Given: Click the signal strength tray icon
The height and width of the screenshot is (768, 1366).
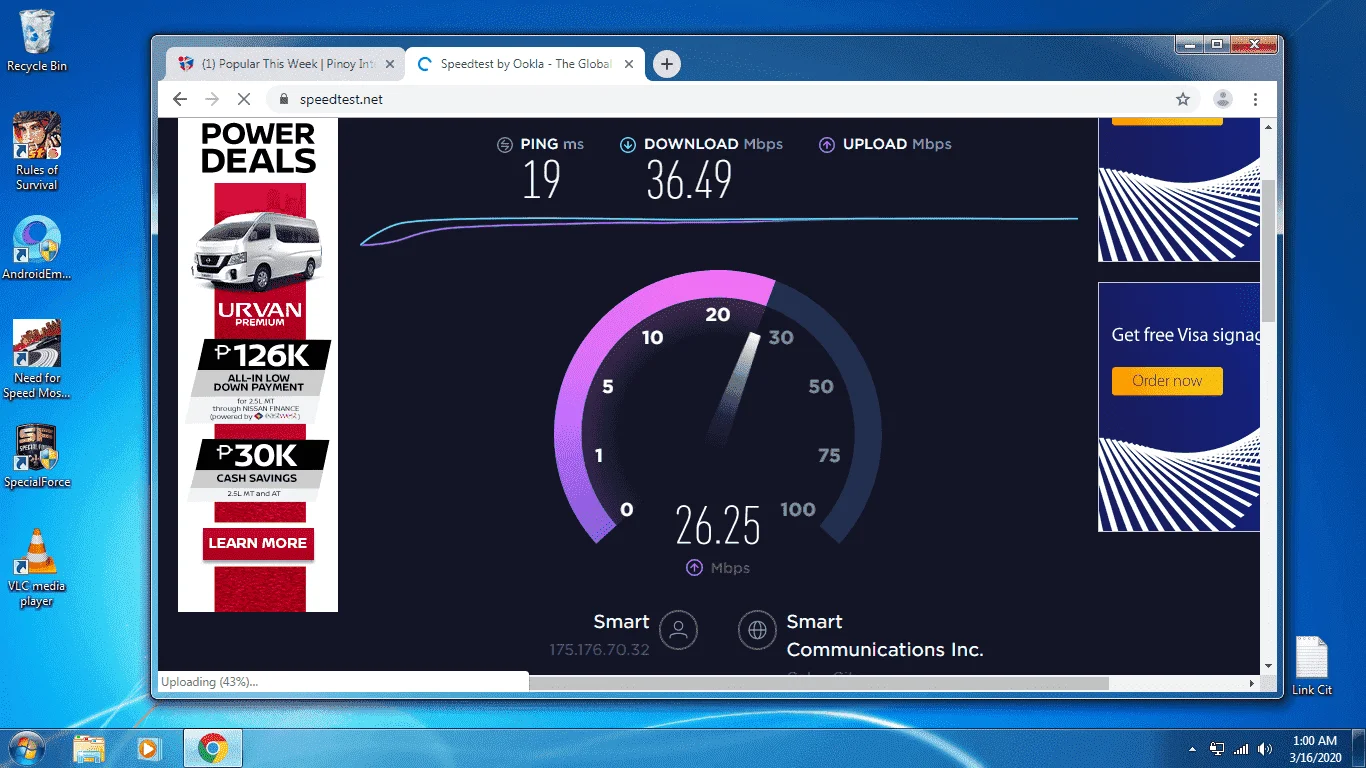Looking at the screenshot, I should coord(1241,749).
